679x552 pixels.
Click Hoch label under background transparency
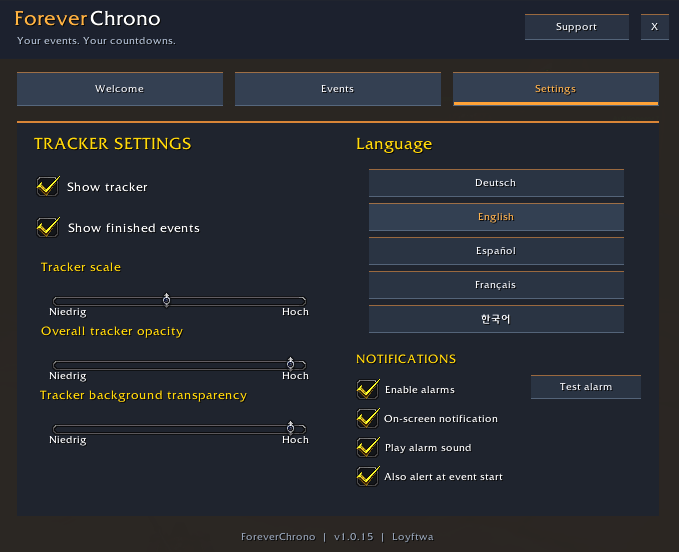point(295,440)
